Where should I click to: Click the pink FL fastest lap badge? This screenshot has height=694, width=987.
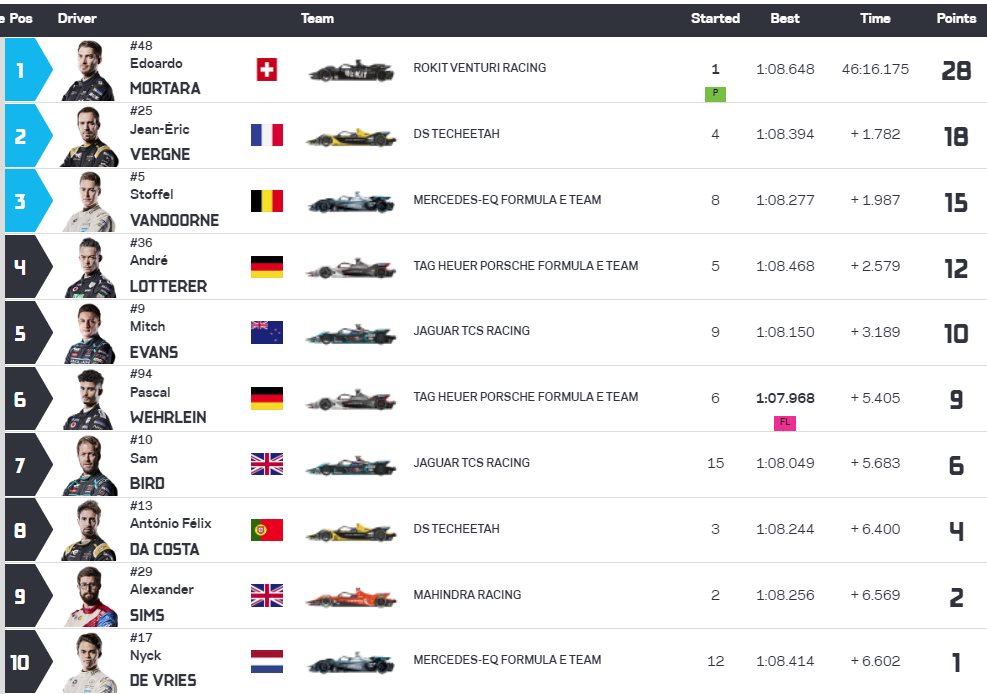point(785,422)
